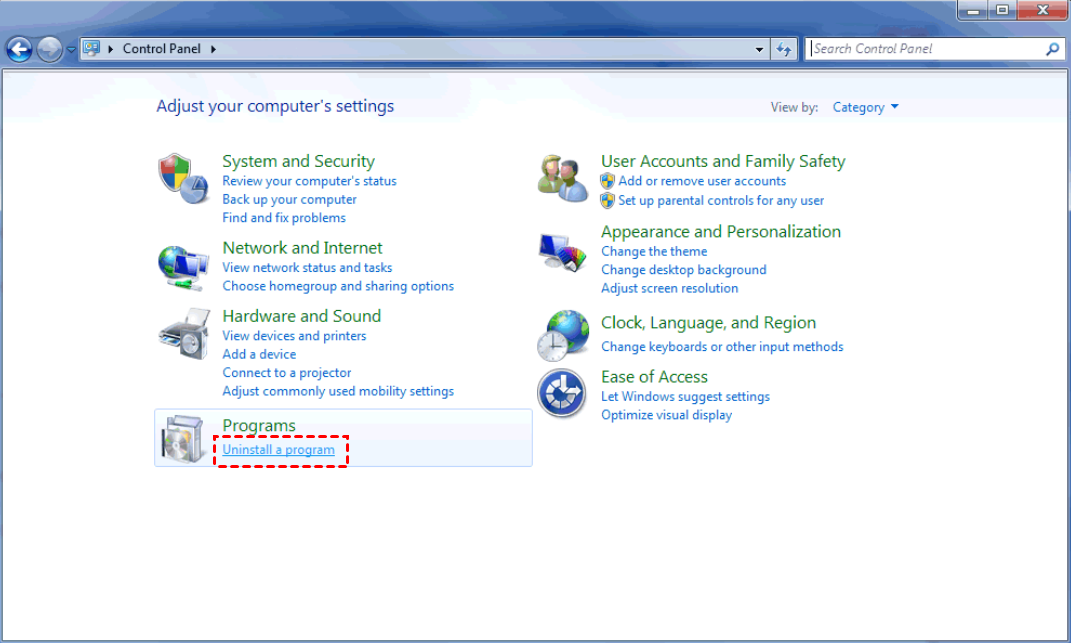Screen dimensions: 1071x643
Task: Click the Appearance and Personalization icon
Action: [x=562, y=250]
